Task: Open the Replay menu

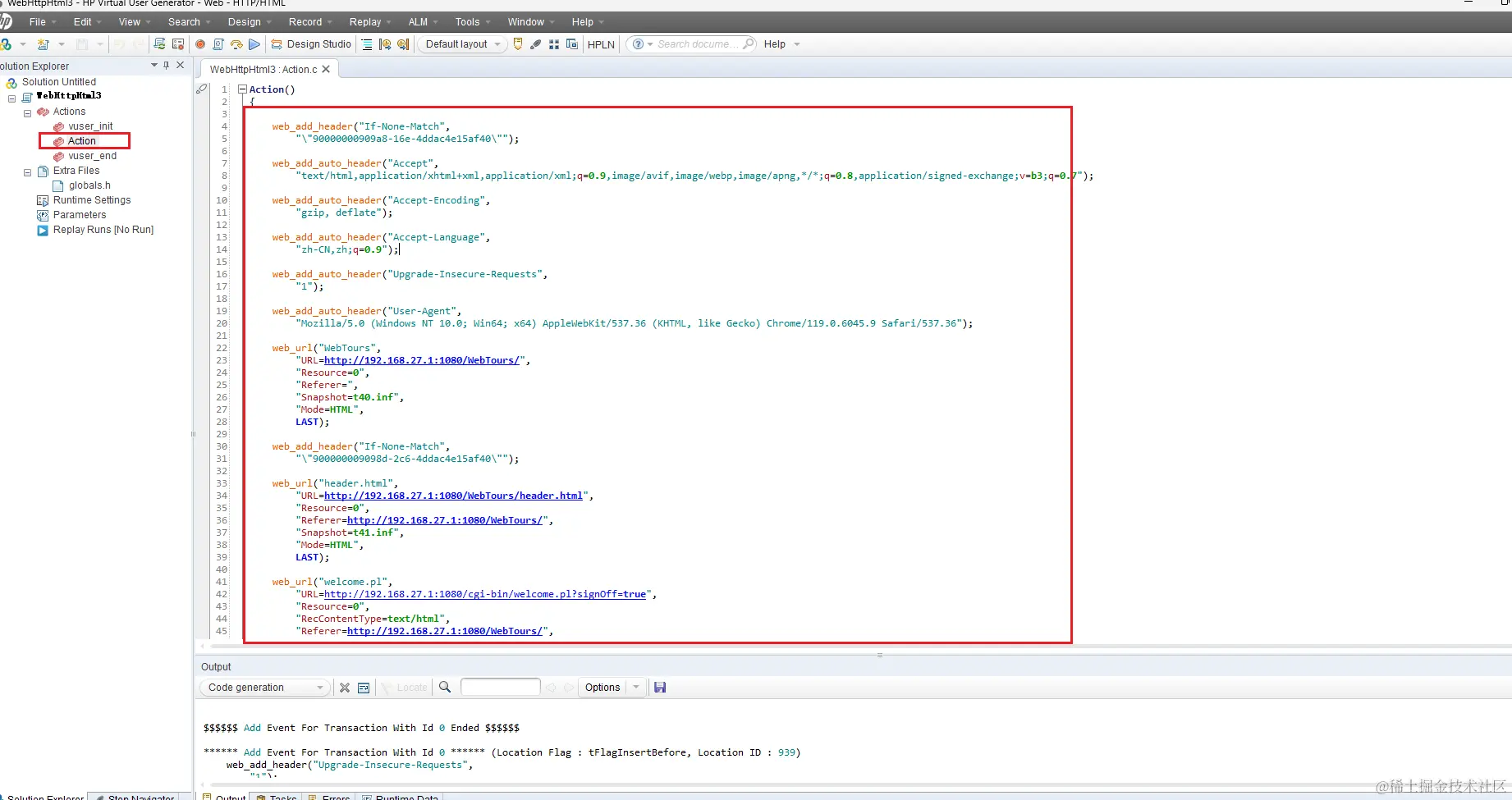Action: click(365, 22)
